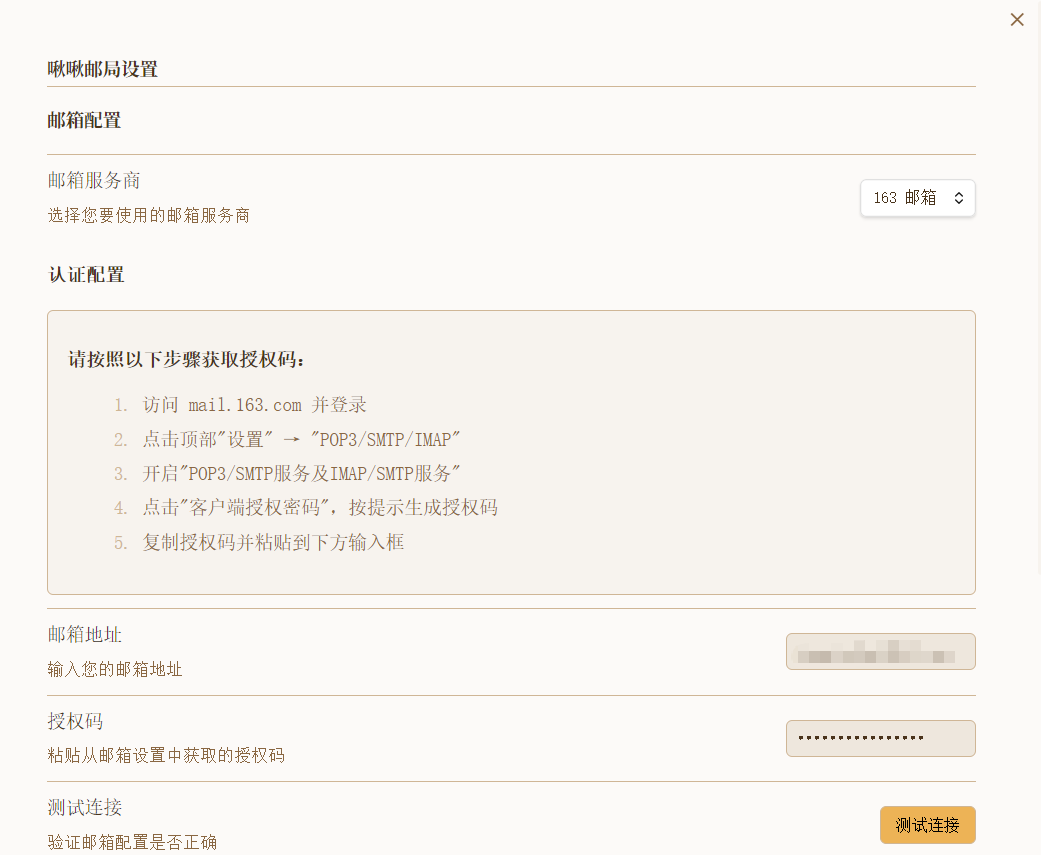Viewport: 1041px width, 855px height.
Task: Click the 啾啾邮局设置 title heading
Action: click(103, 69)
